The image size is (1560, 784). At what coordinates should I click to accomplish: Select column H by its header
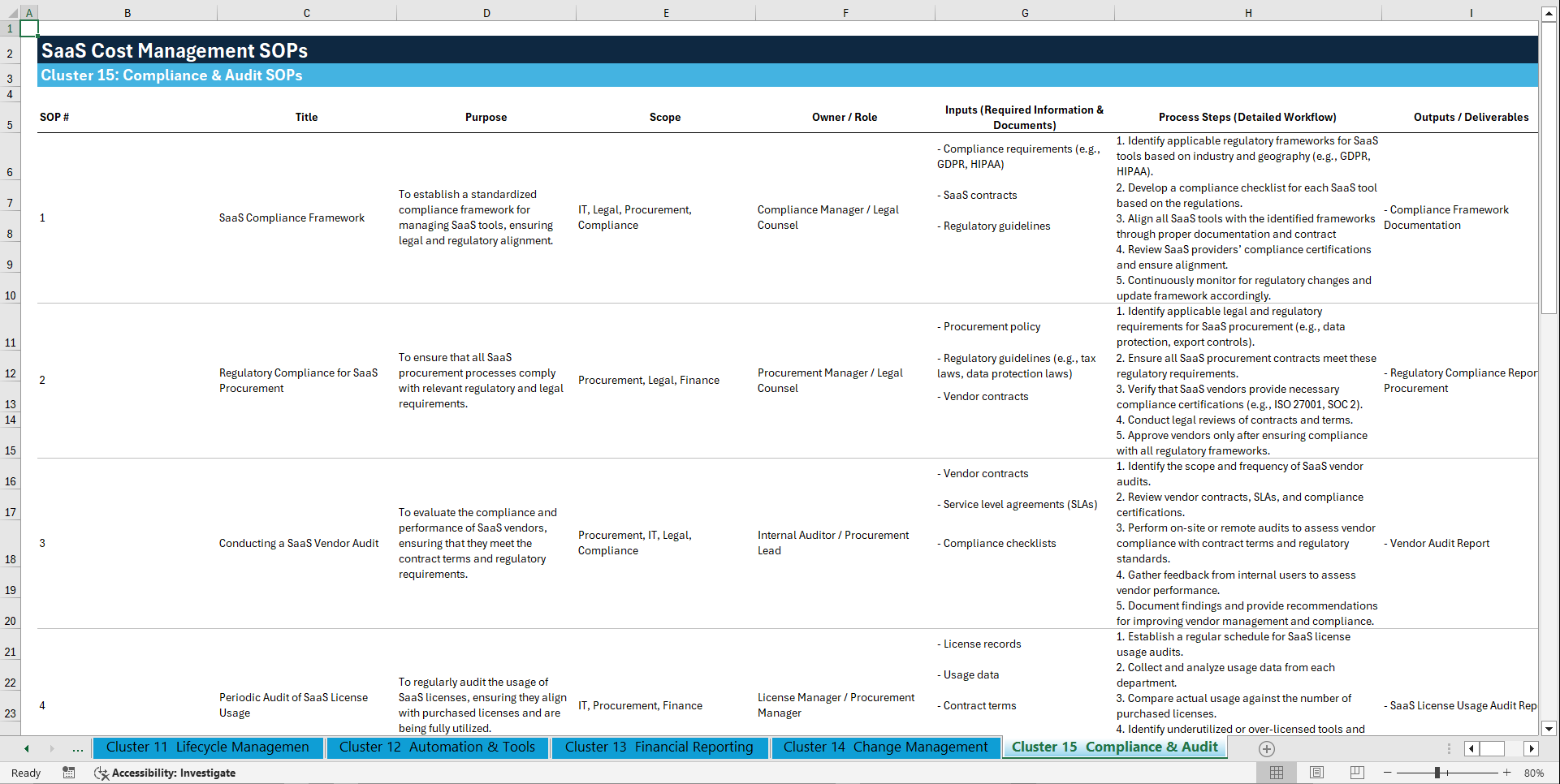(1248, 12)
